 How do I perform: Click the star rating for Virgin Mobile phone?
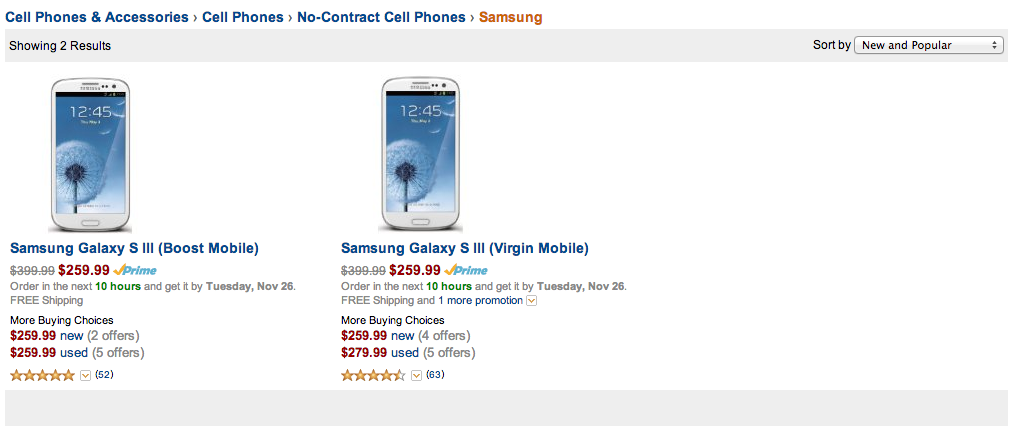373,376
